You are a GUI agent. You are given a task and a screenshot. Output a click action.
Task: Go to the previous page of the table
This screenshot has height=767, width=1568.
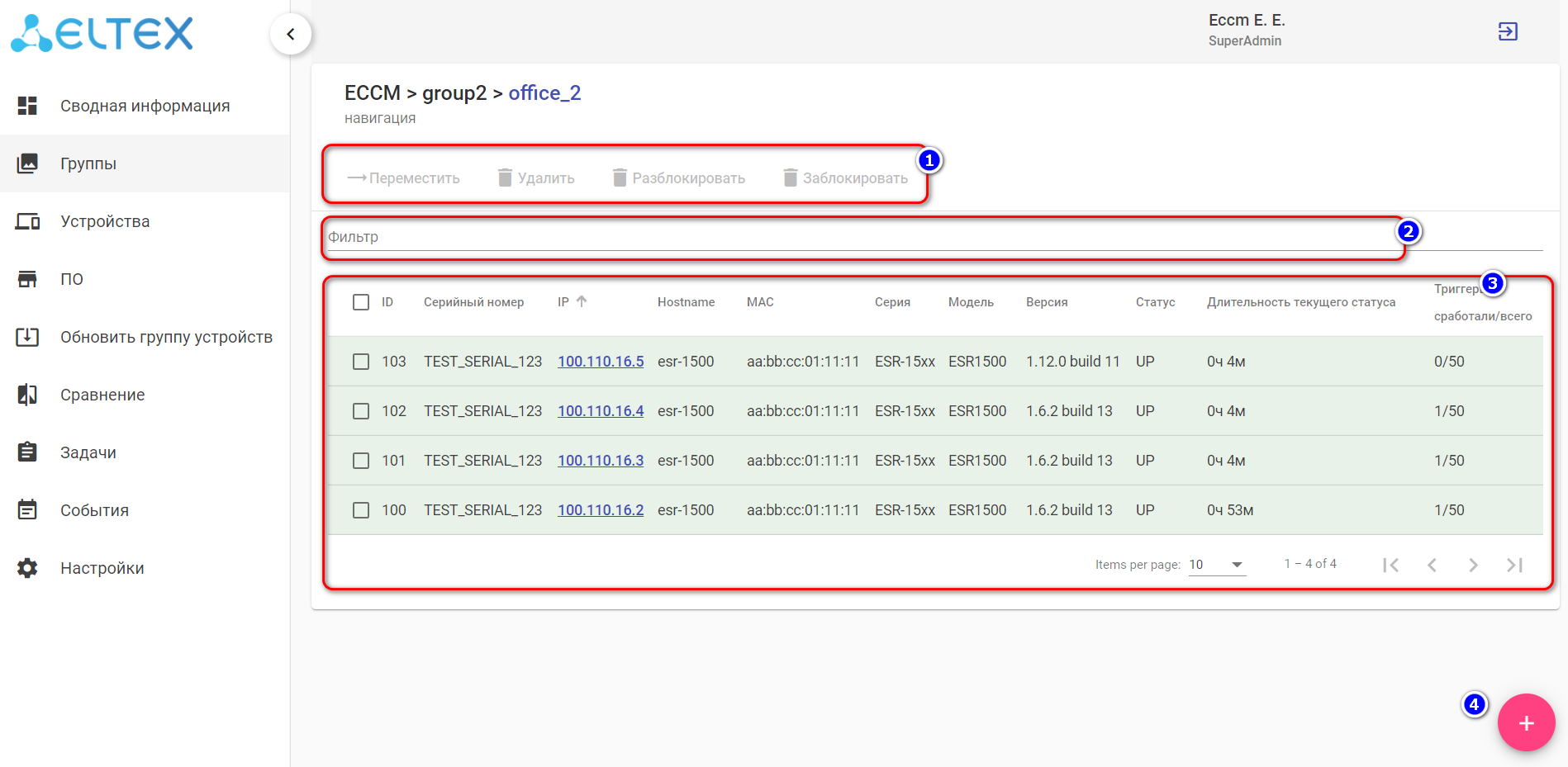1432,565
